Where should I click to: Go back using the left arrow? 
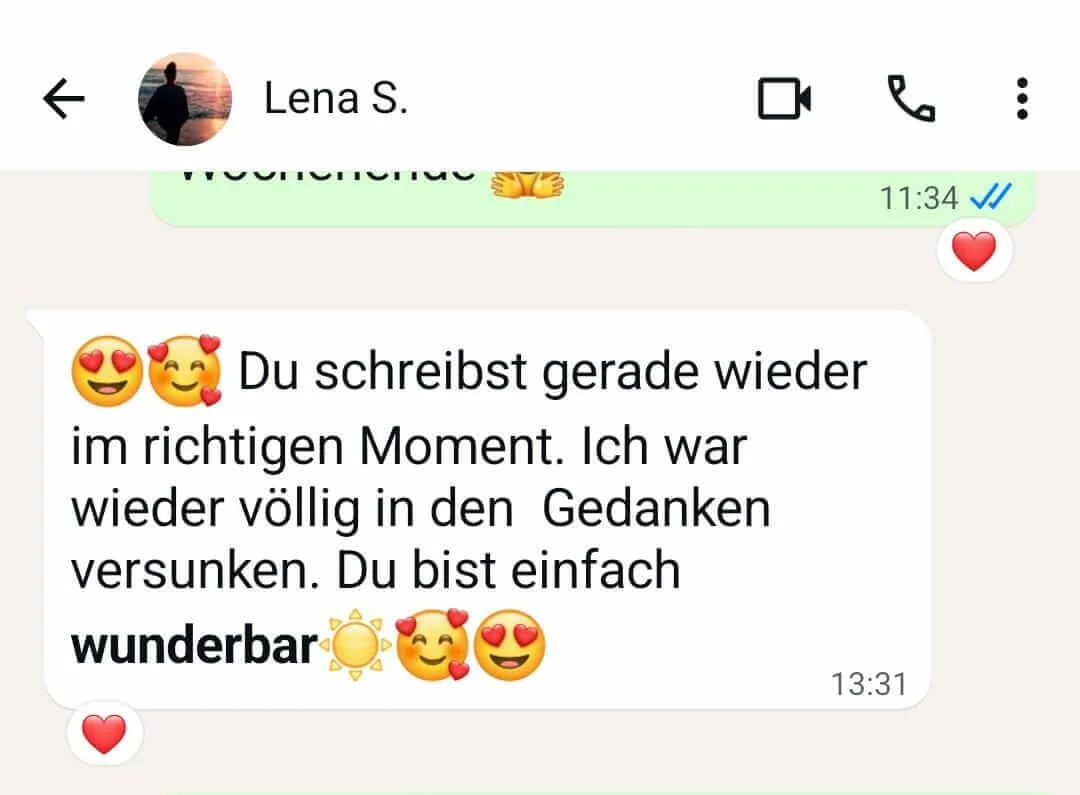(64, 99)
